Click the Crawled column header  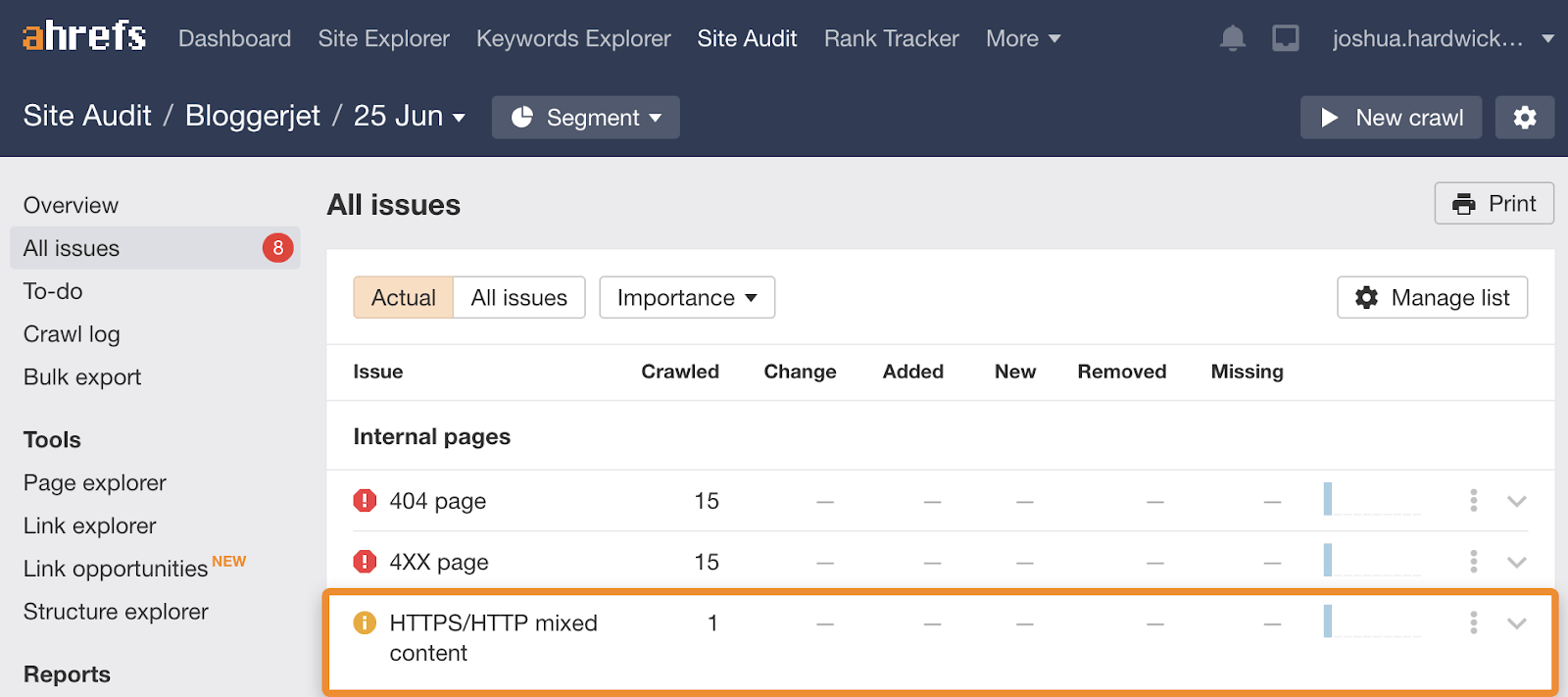tap(680, 372)
